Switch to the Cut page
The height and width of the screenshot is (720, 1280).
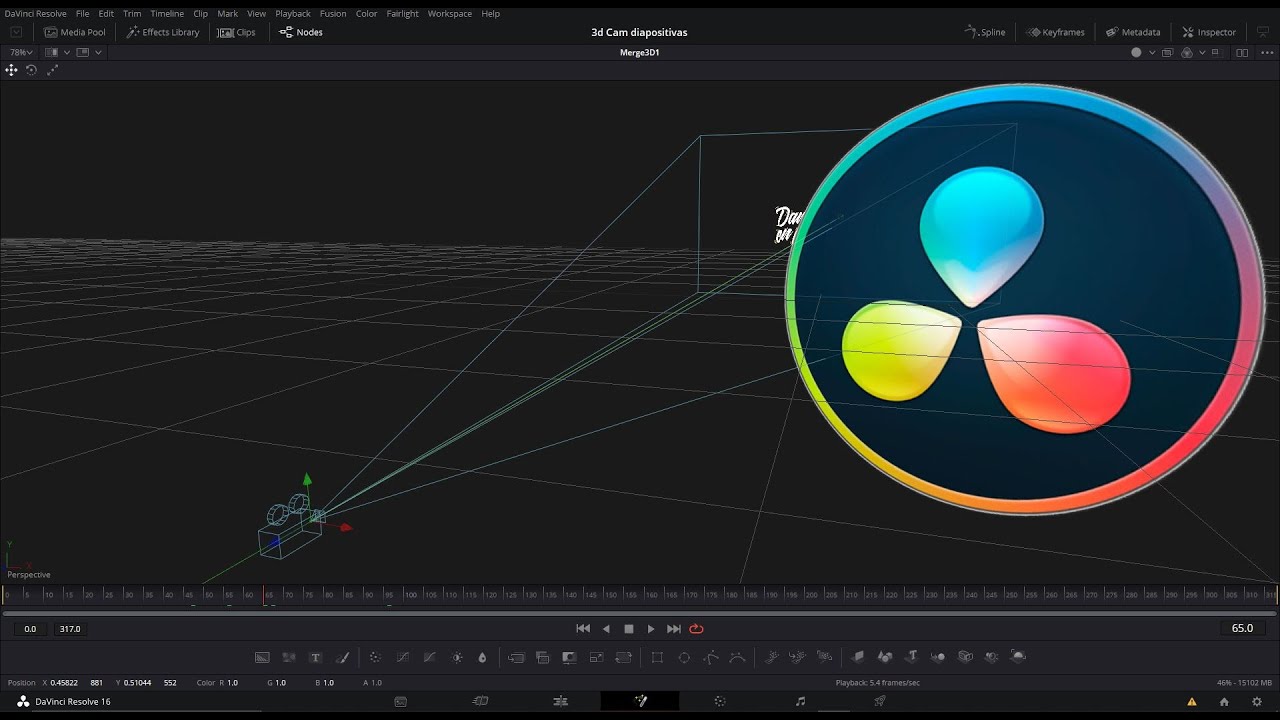(x=480, y=702)
